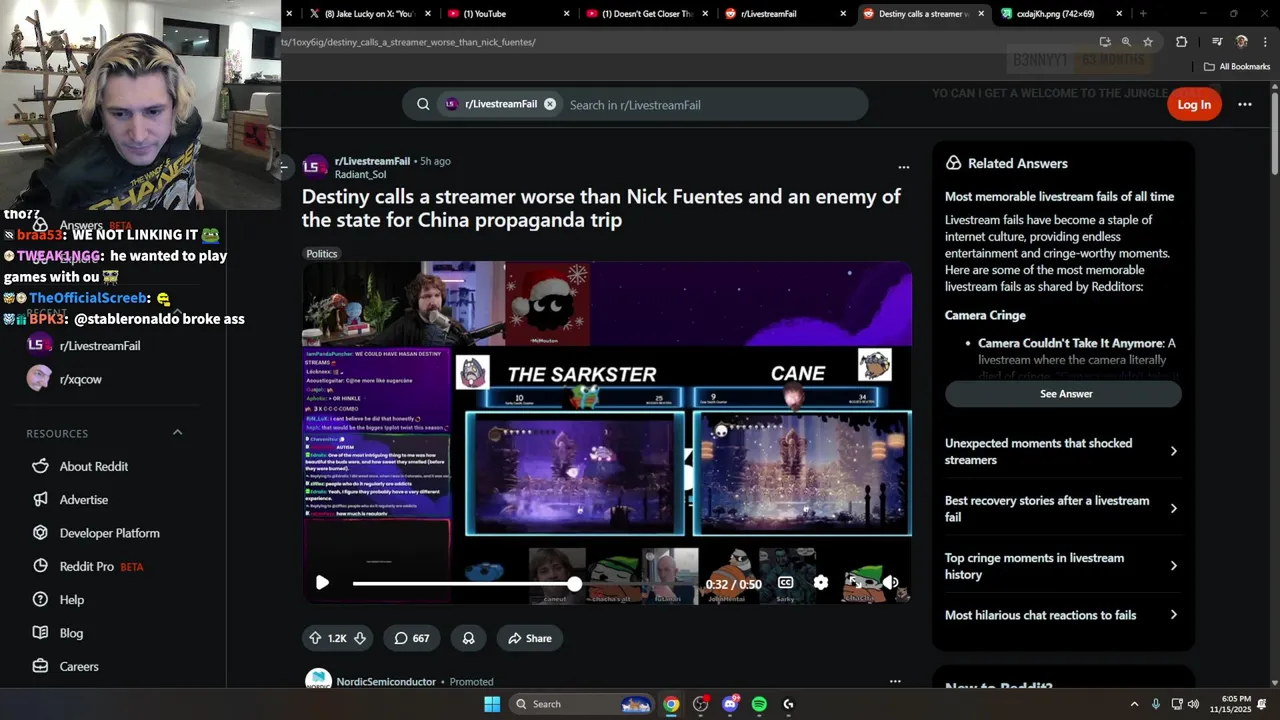
Task: Open Reddit Pro BETA in the sidebar
Action: click(88, 566)
